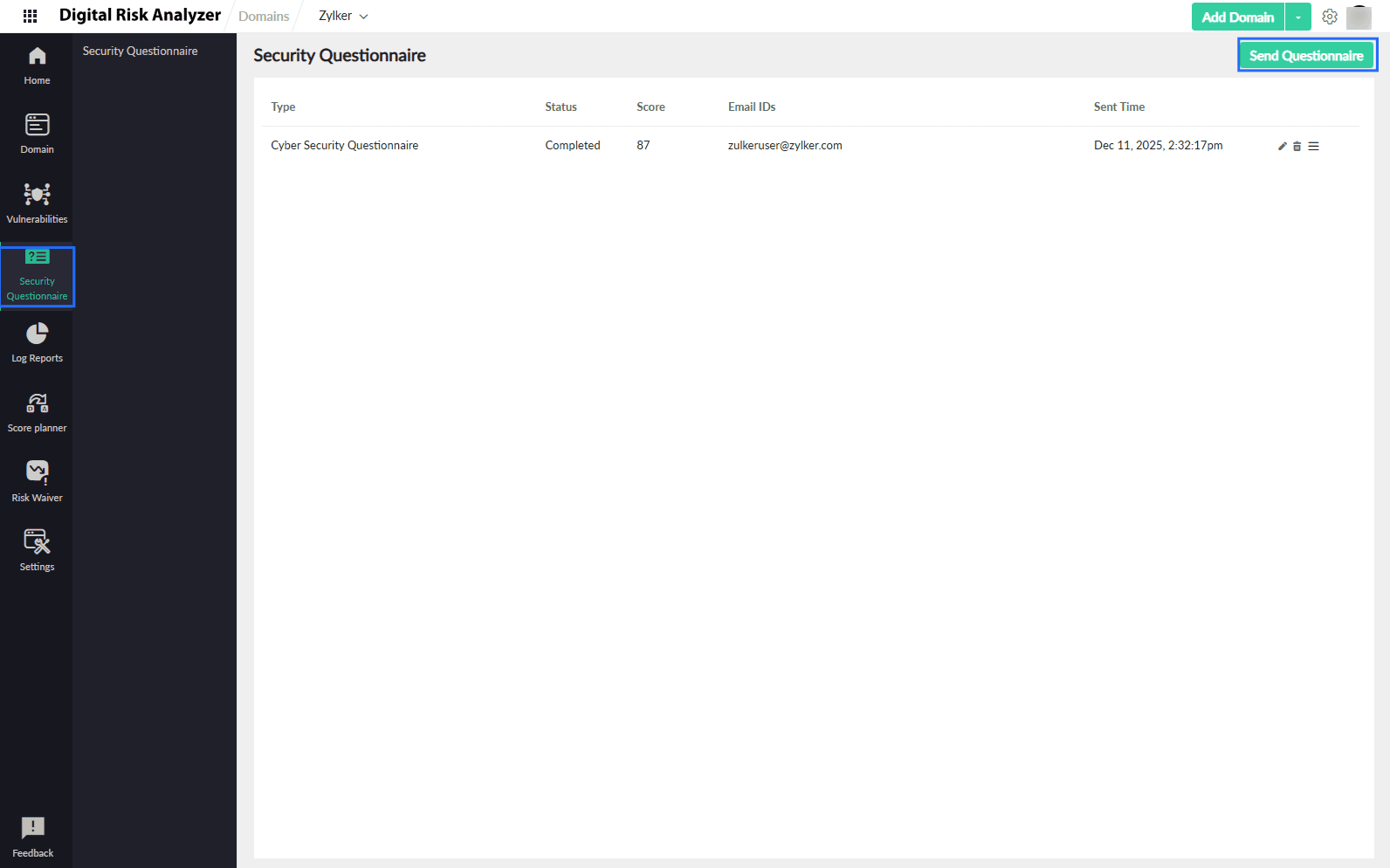The image size is (1390, 868).
Task: Open the row's three-line menu icon
Action: 1314,147
